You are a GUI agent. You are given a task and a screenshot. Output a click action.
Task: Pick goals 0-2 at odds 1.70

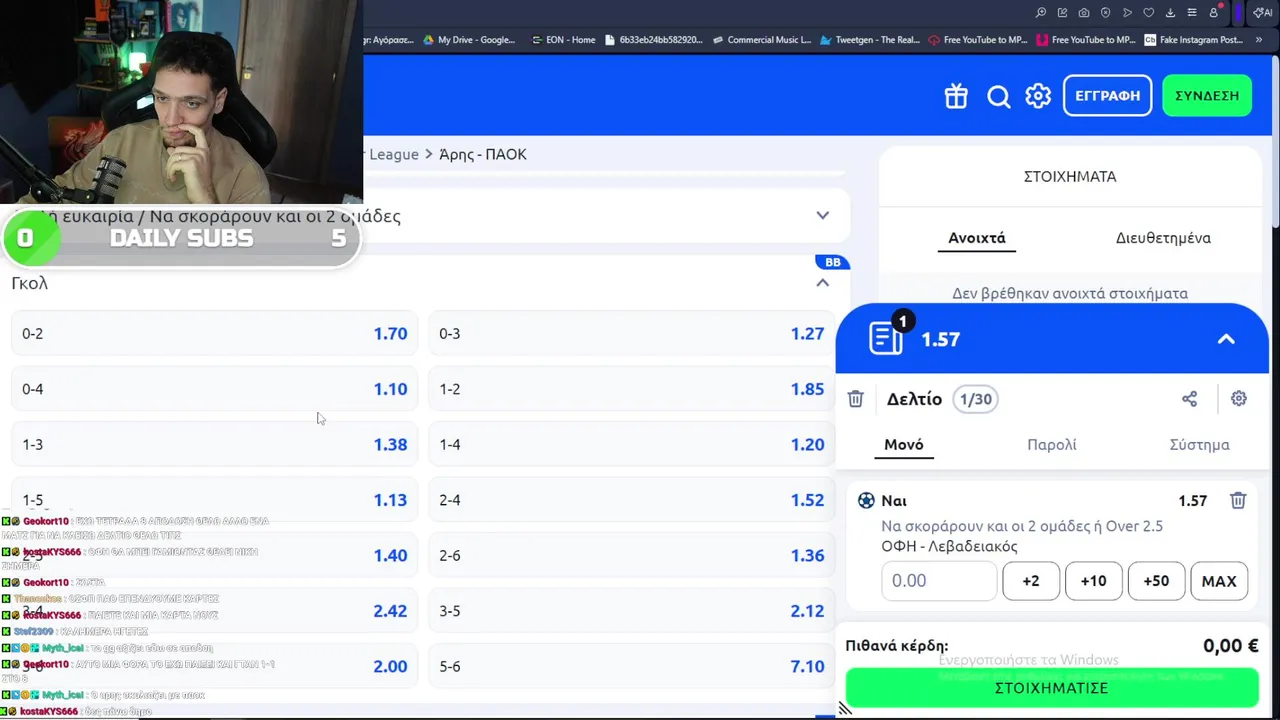click(x=214, y=334)
